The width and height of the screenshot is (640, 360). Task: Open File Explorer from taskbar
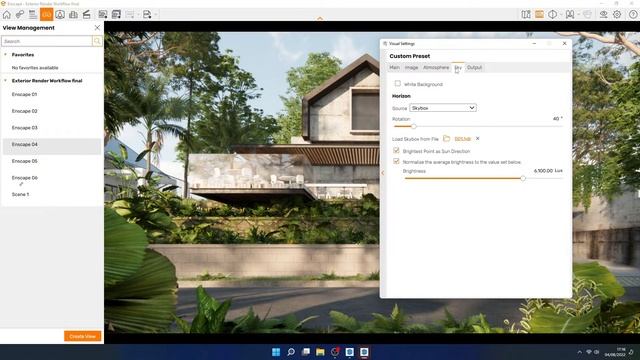320,352
